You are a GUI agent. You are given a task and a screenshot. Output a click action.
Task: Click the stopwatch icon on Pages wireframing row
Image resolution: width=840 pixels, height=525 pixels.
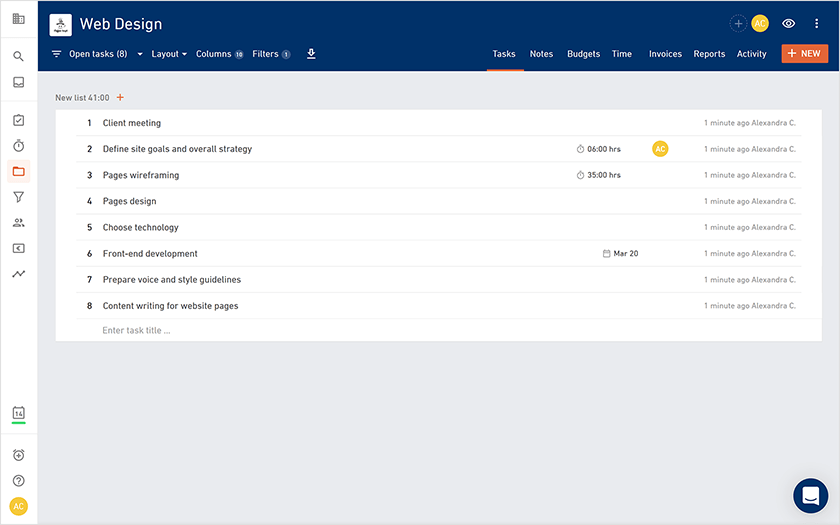pos(580,175)
